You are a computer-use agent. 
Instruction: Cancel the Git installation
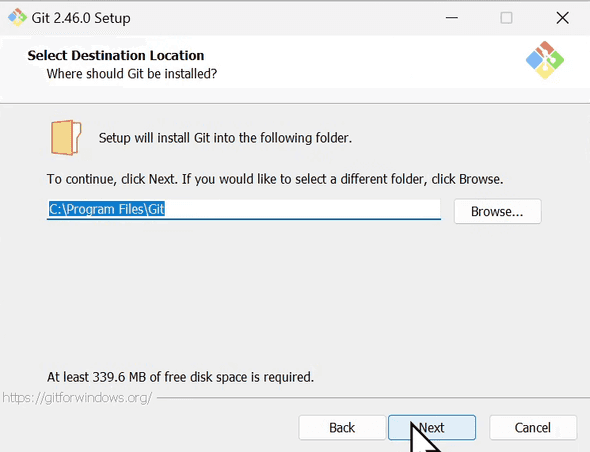tap(533, 428)
